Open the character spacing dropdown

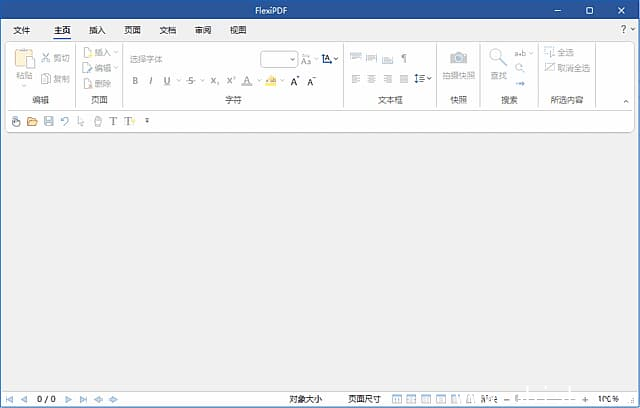(330, 59)
